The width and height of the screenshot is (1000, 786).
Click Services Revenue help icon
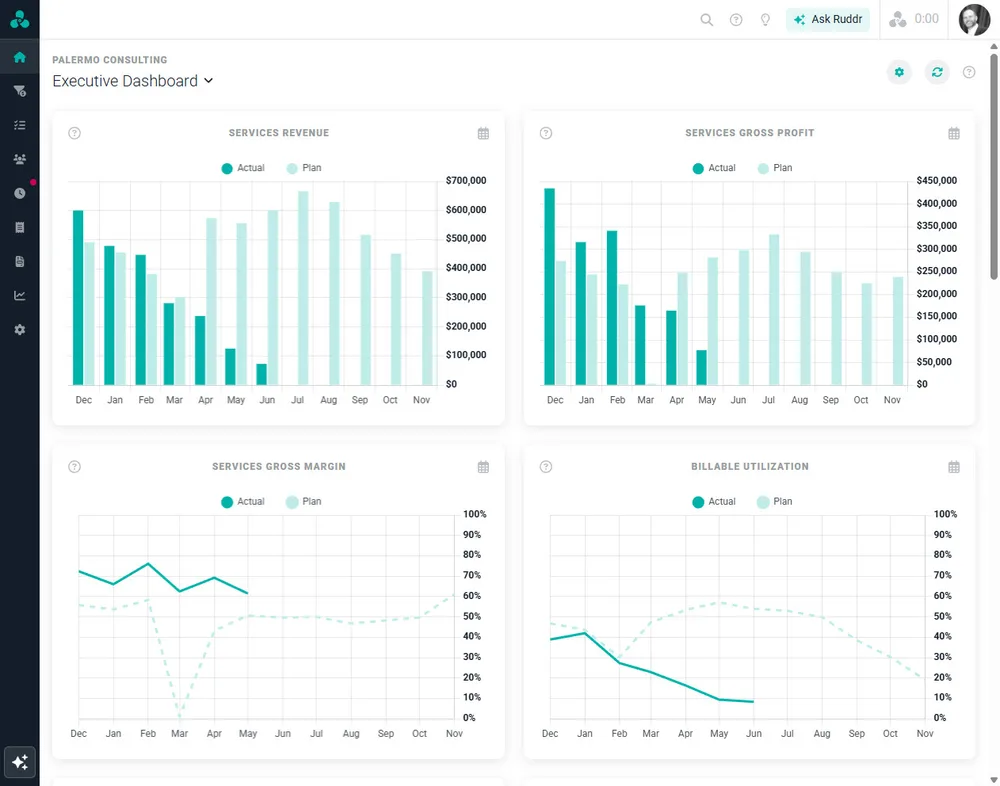point(75,133)
